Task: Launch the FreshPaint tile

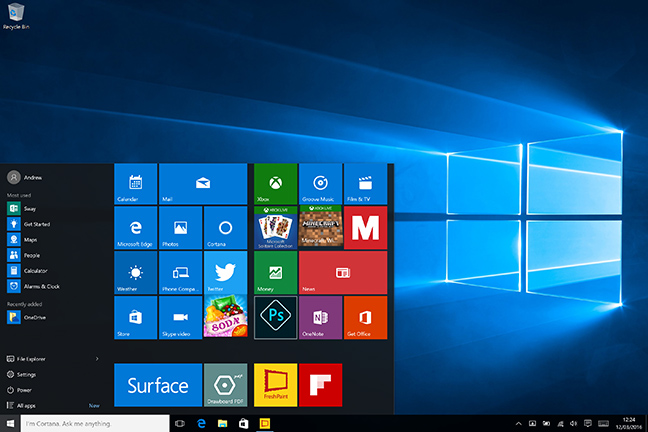Action: 276,385
